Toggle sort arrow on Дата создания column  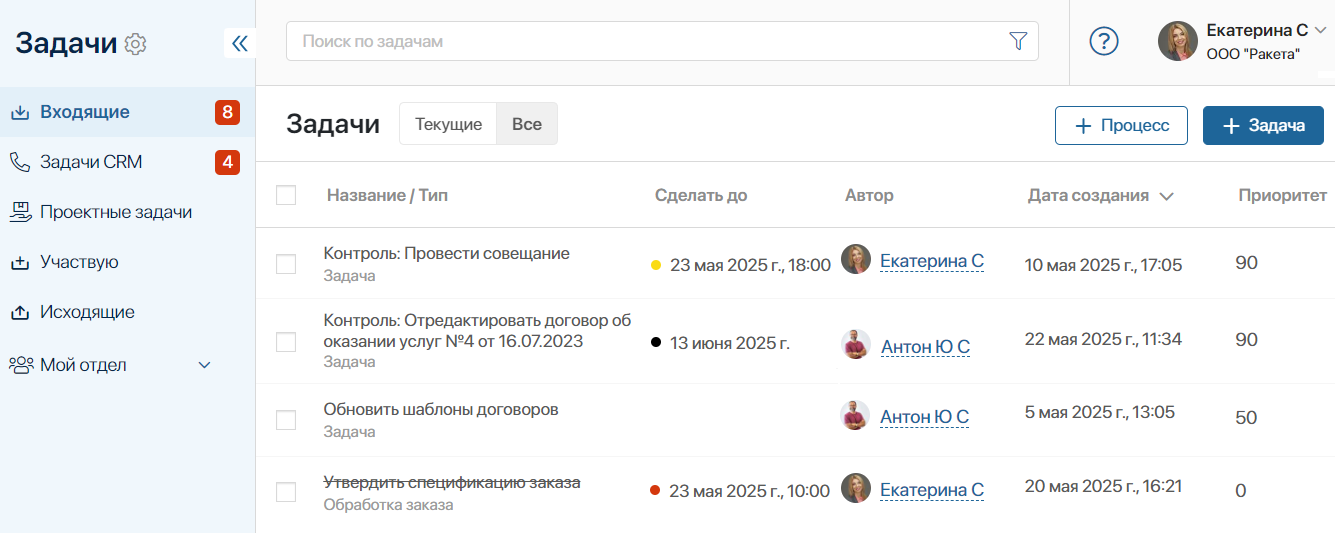coord(1166,196)
